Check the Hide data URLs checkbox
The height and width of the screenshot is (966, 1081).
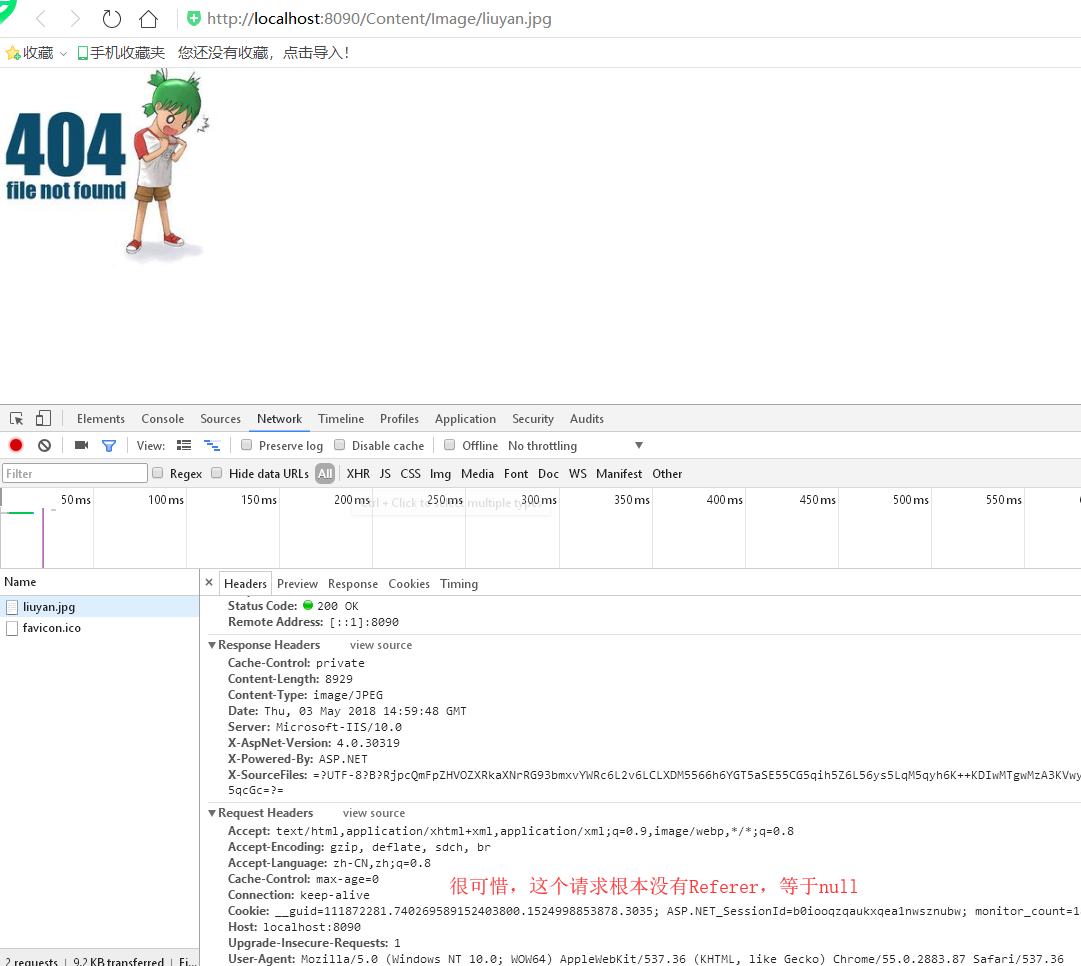(216, 473)
